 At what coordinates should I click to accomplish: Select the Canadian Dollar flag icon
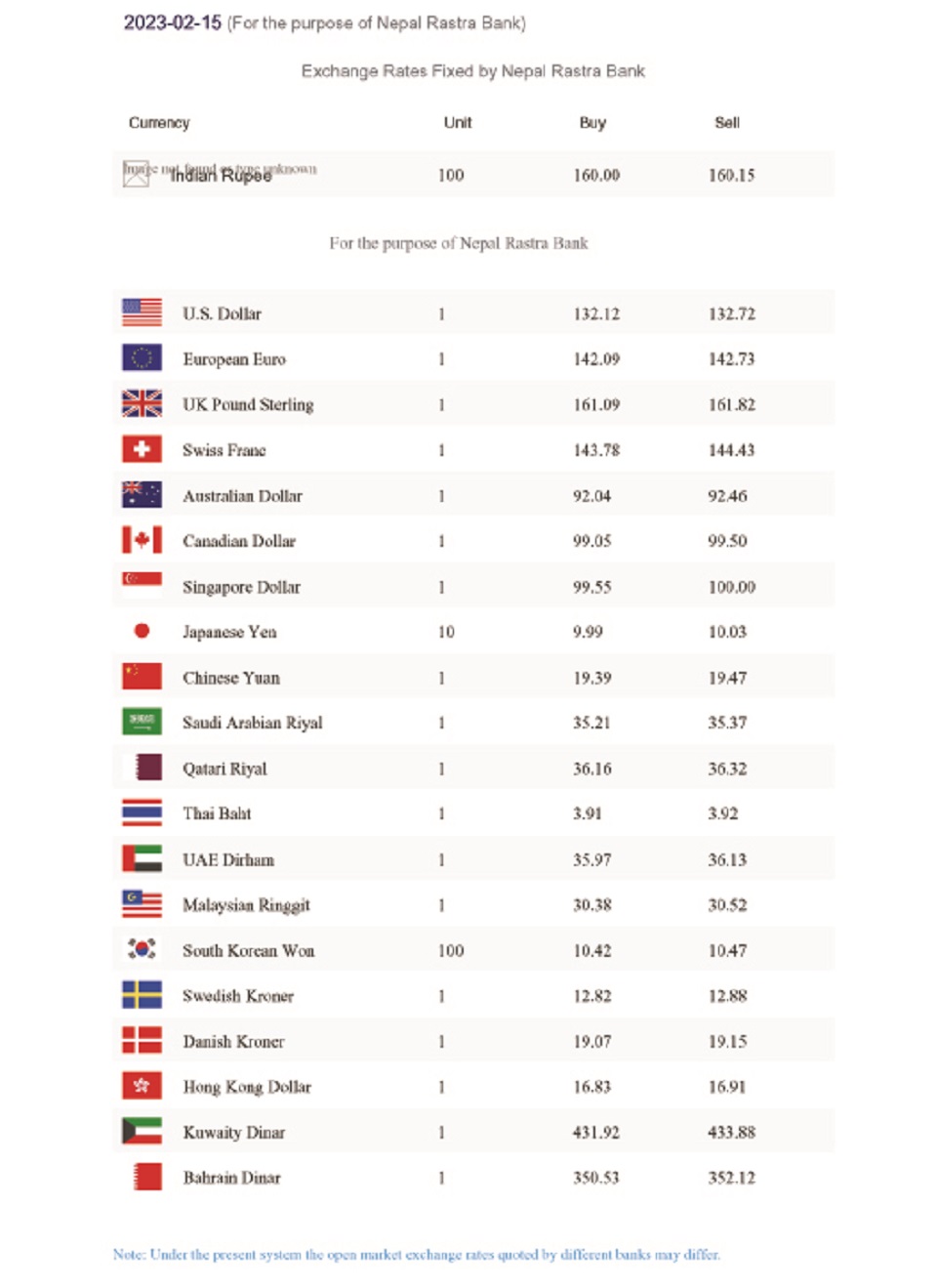tap(142, 540)
